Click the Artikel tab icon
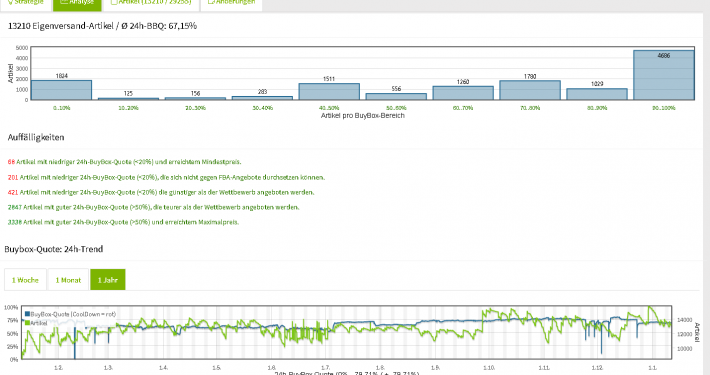This screenshot has width=710, height=375. pos(114,2)
